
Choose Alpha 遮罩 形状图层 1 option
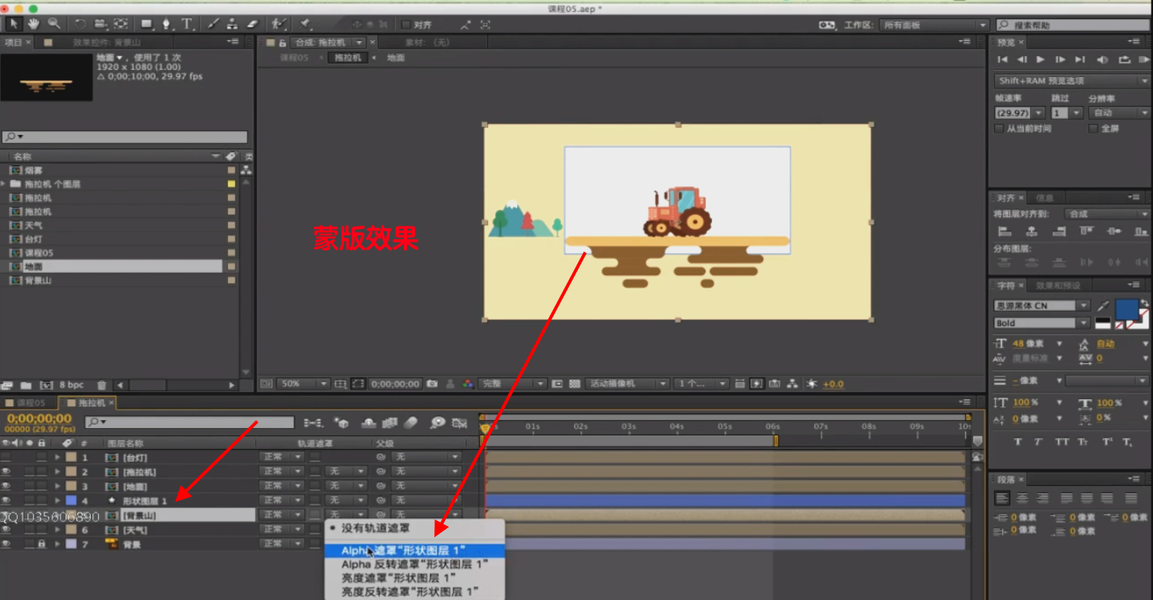click(x=415, y=550)
